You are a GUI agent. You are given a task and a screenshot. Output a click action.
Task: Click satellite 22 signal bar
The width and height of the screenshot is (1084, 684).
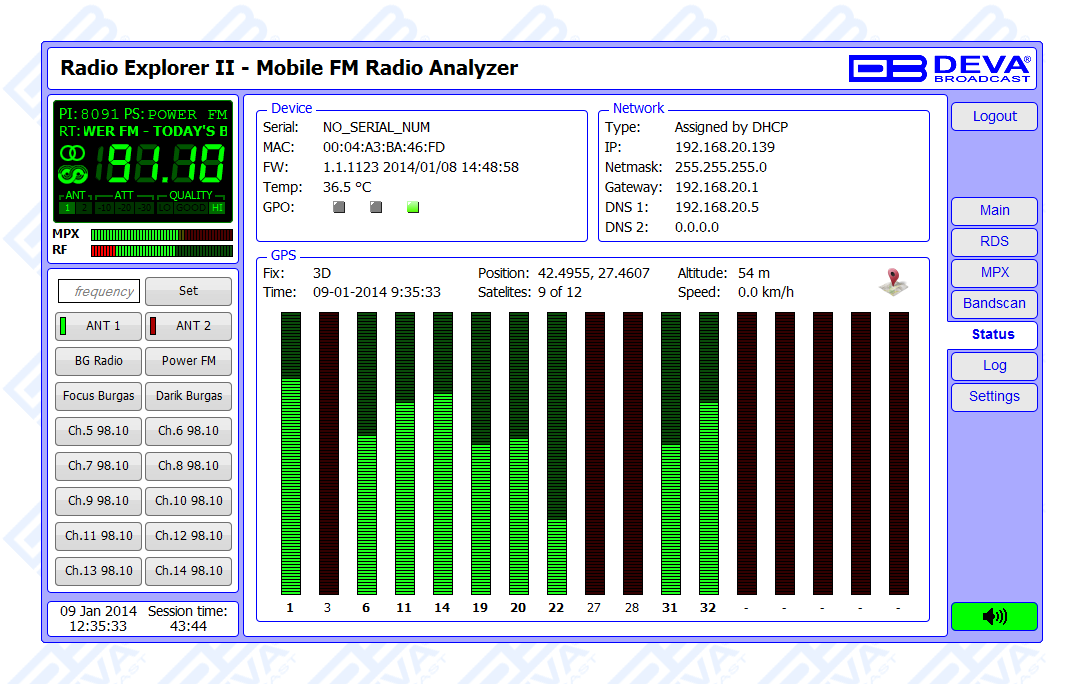coord(556,453)
